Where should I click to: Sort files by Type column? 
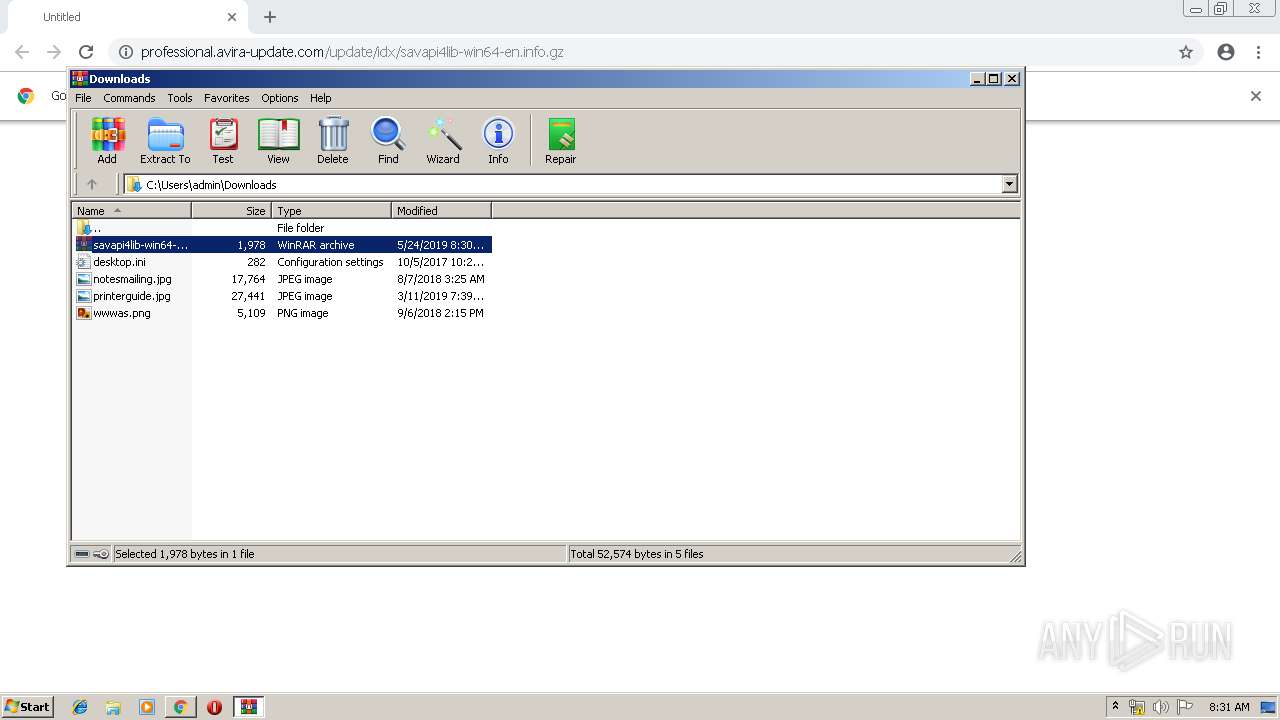[x=332, y=211]
